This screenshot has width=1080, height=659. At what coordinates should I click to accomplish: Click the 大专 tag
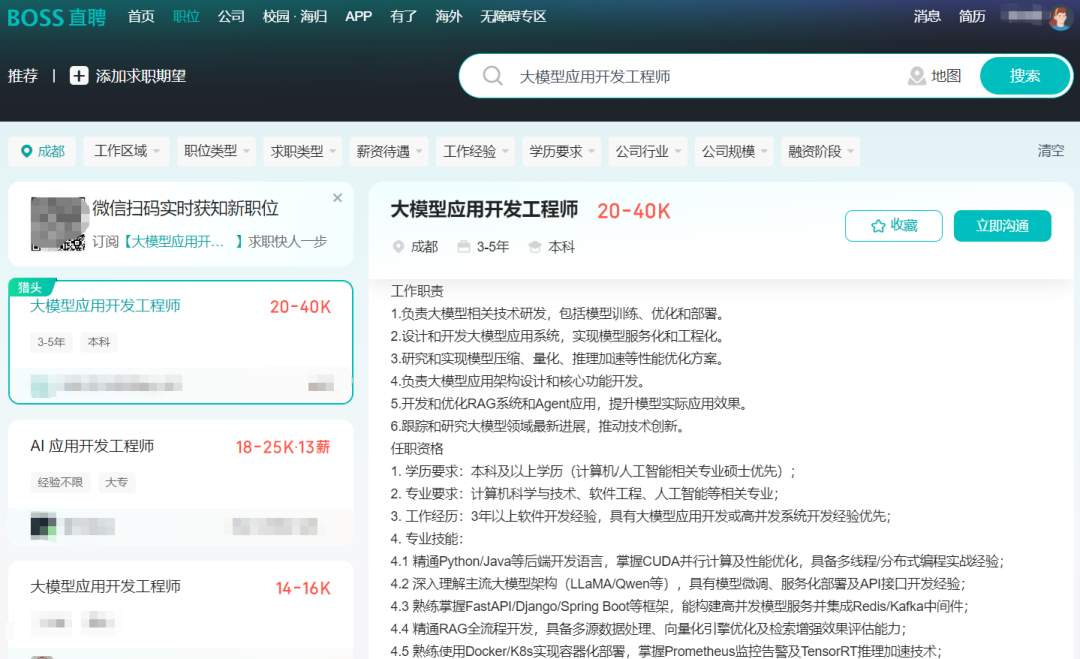(x=116, y=482)
